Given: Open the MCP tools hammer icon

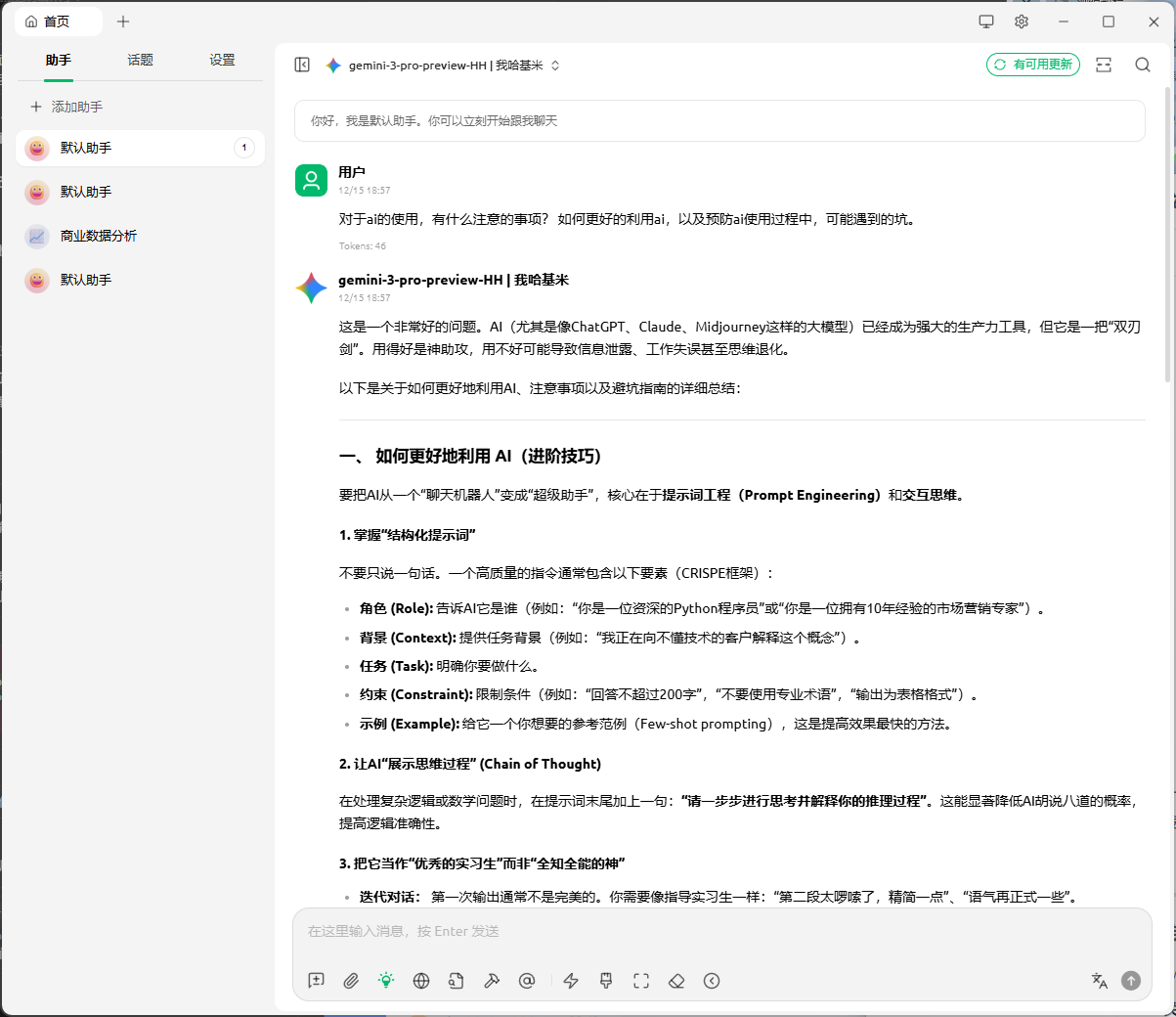Looking at the screenshot, I should tap(492, 981).
